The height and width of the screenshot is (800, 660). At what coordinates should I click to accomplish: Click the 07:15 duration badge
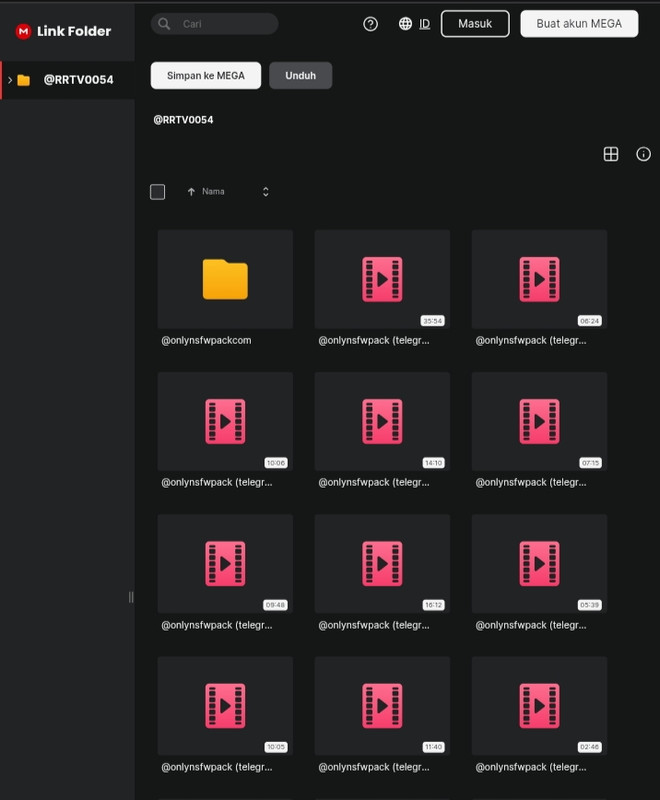pos(590,463)
